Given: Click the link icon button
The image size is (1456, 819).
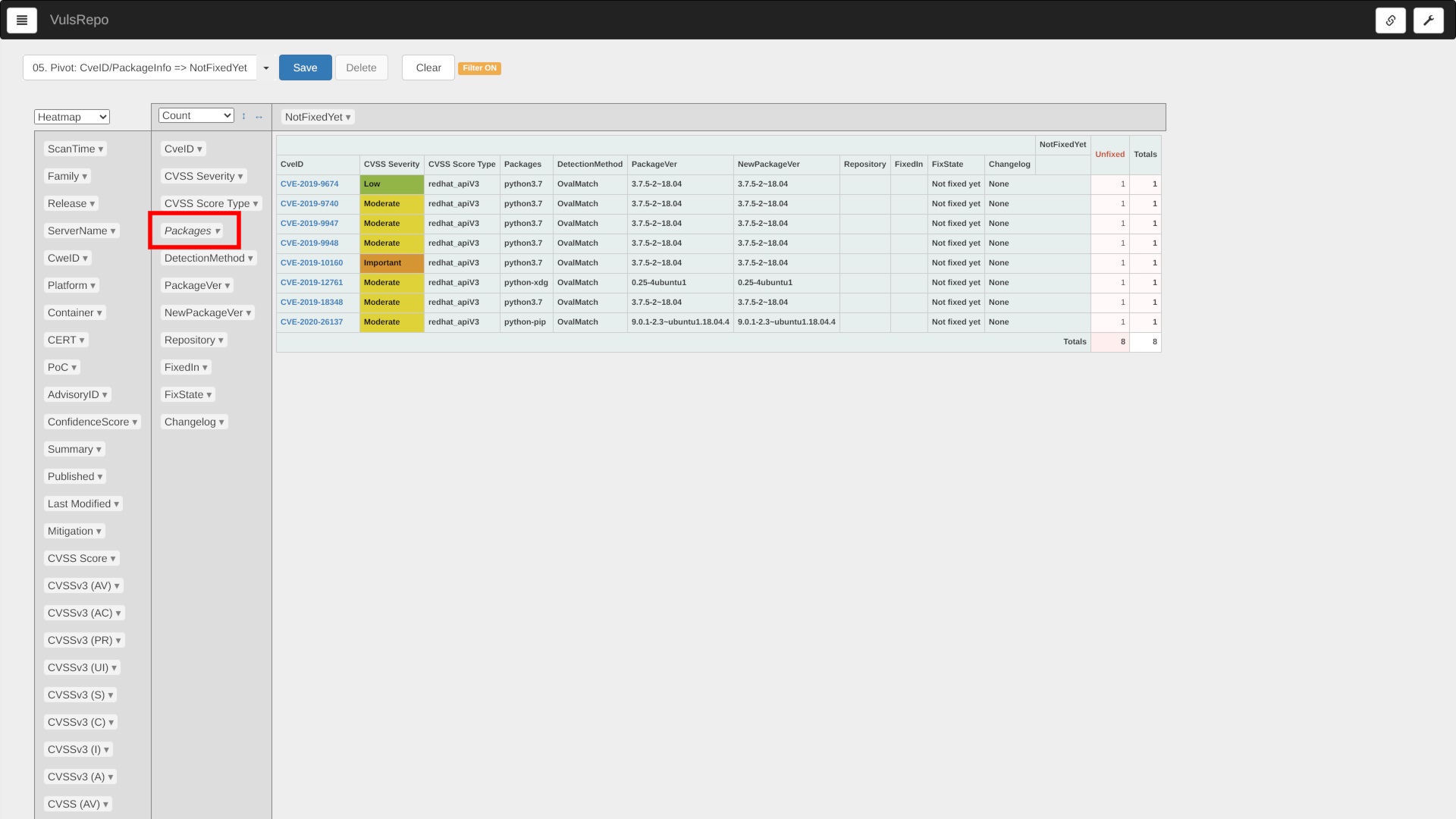Looking at the screenshot, I should pyautogui.click(x=1390, y=20).
